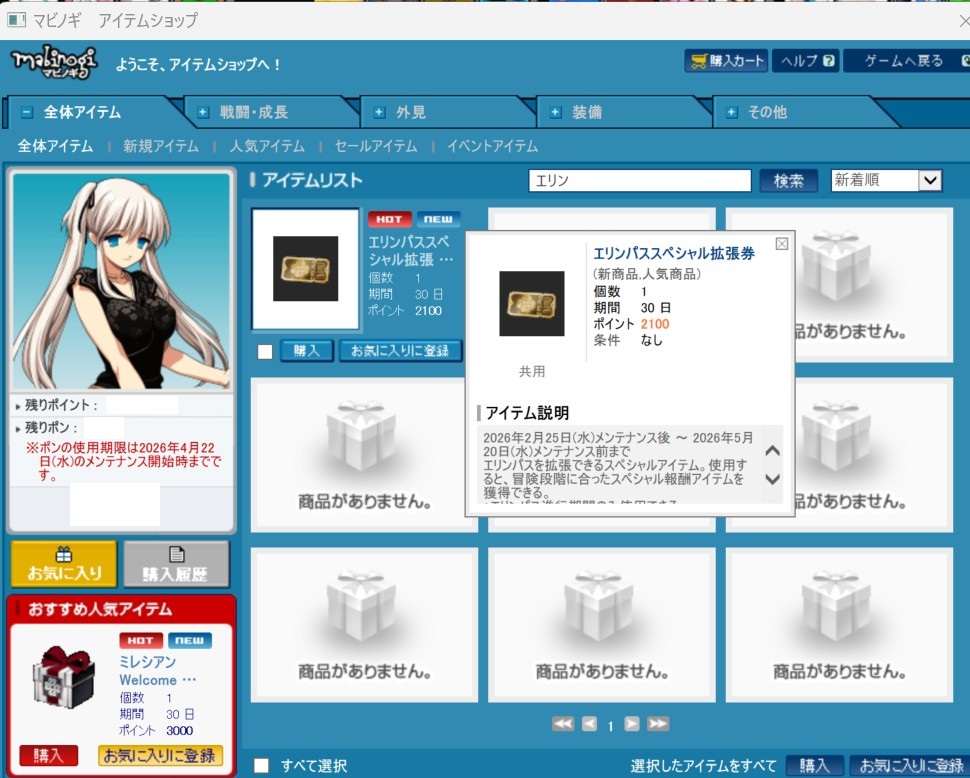
Task: Go to next page arrow
Action: (632, 724)
